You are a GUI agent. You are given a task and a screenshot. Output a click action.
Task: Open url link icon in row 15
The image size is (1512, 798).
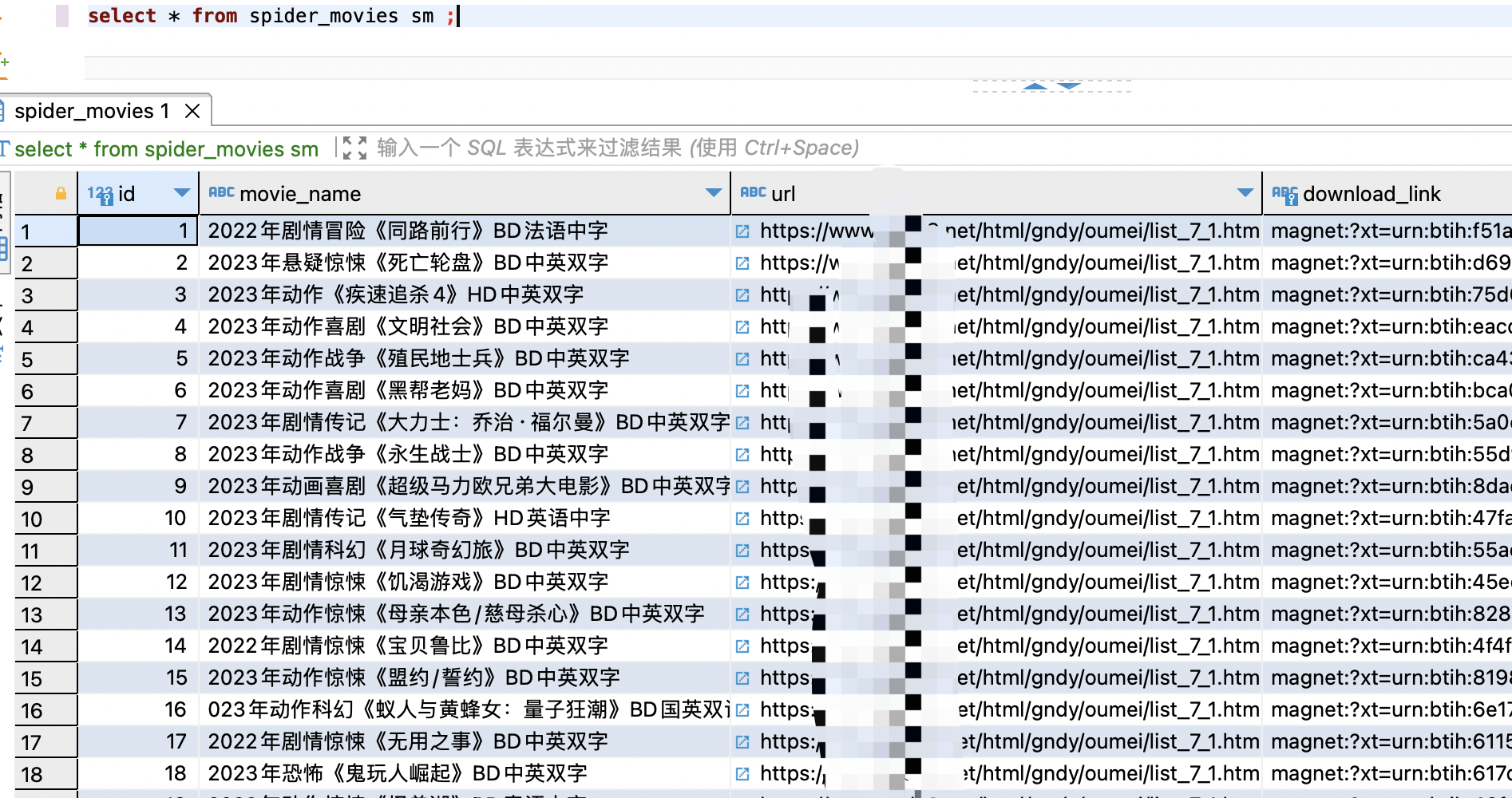click(x=742, y=678)
